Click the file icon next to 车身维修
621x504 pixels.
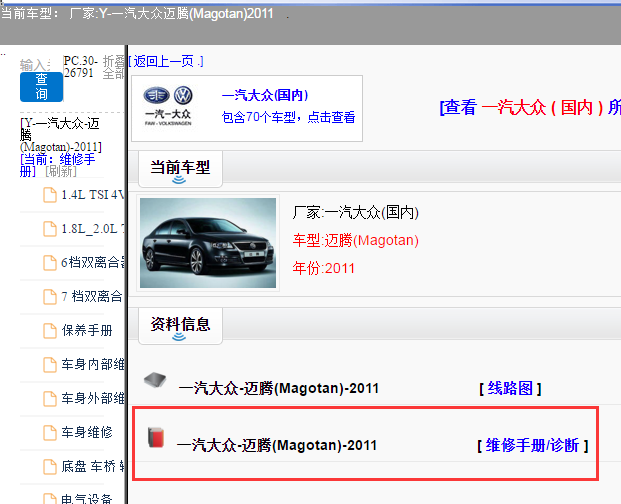click(50, 433)
